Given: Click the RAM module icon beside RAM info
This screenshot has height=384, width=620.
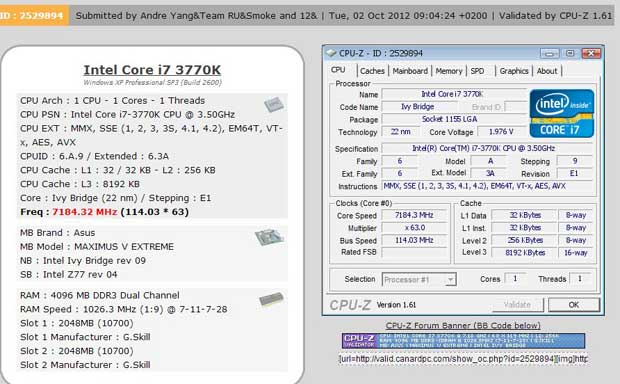Looking at the screenshot, I should click(x=271, y=300).
